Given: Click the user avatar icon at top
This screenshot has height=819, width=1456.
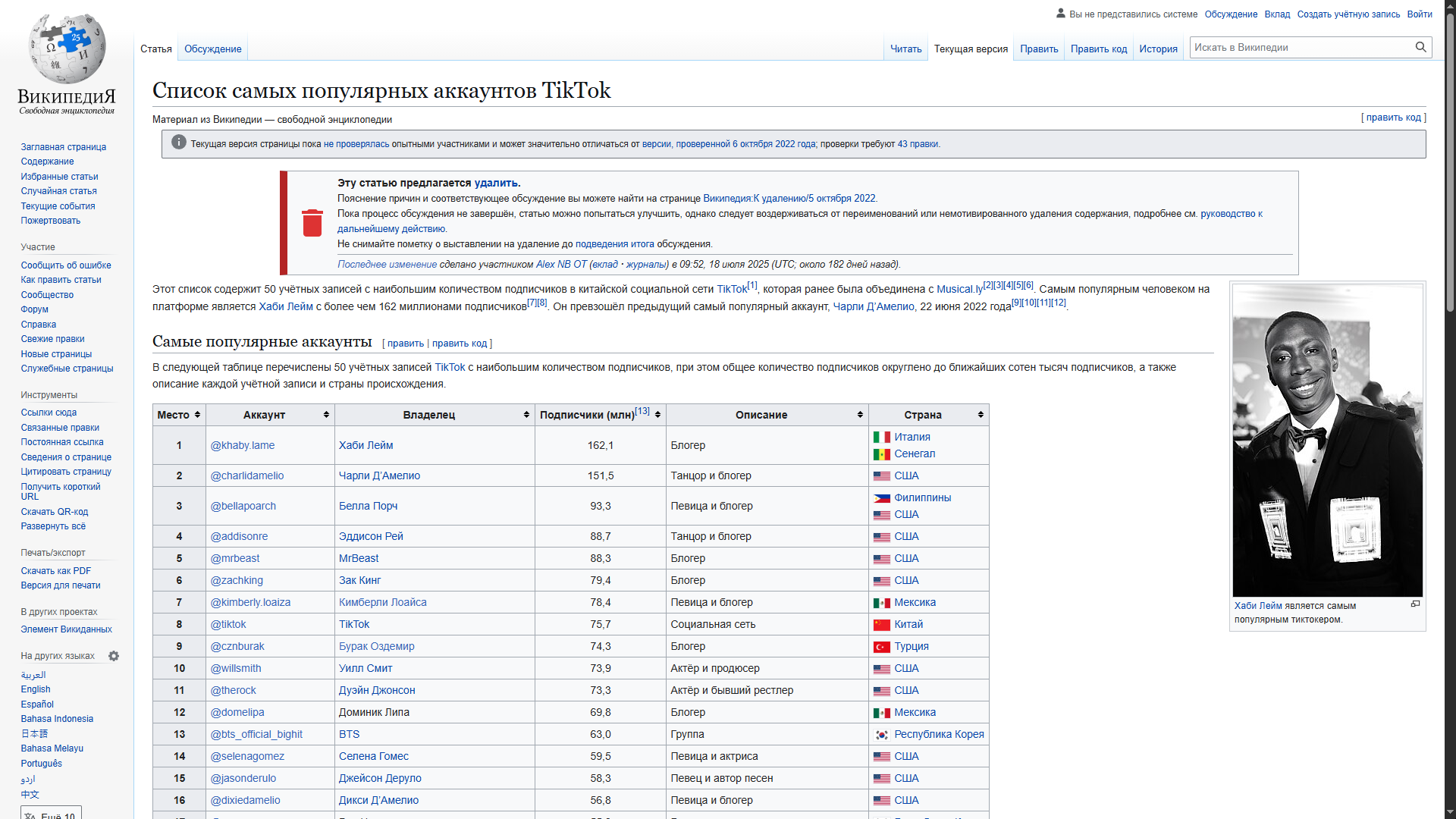Looking at the screenshot, I should point(1061,13).
